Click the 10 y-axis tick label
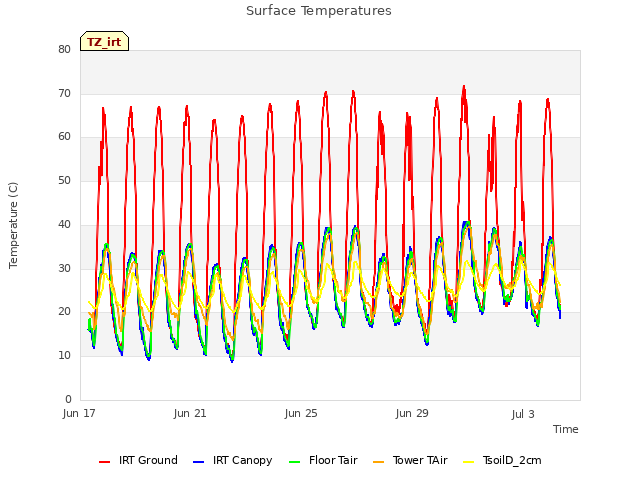The height and width of the screenshot is (480, 640). [64, 356]
